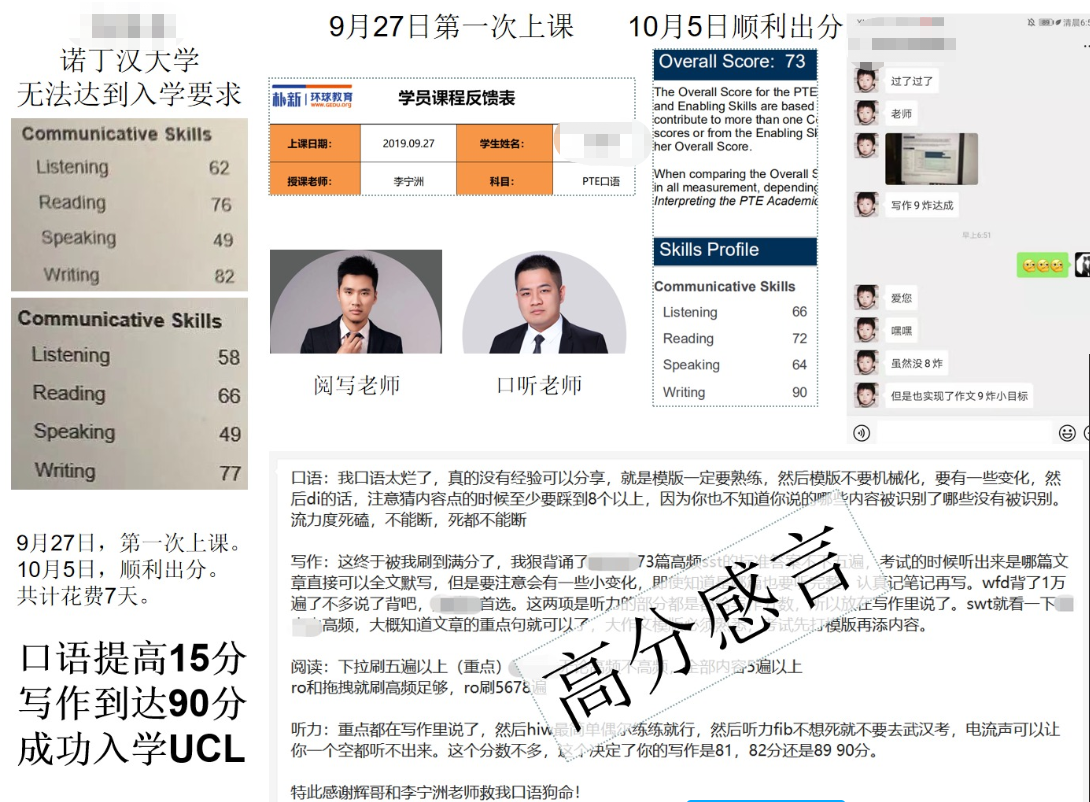
Task: Tap the voice input icon in the chat bar
Action: point(861,433)
